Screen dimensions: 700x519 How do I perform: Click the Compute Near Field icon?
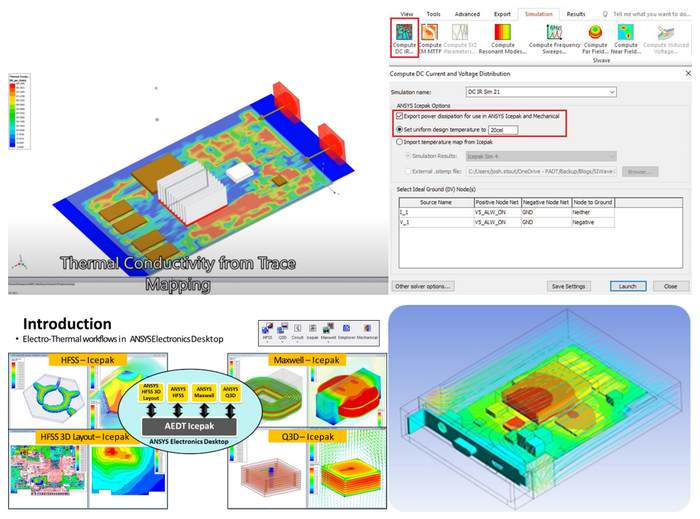pyautogui.click(x=626, y=39)
